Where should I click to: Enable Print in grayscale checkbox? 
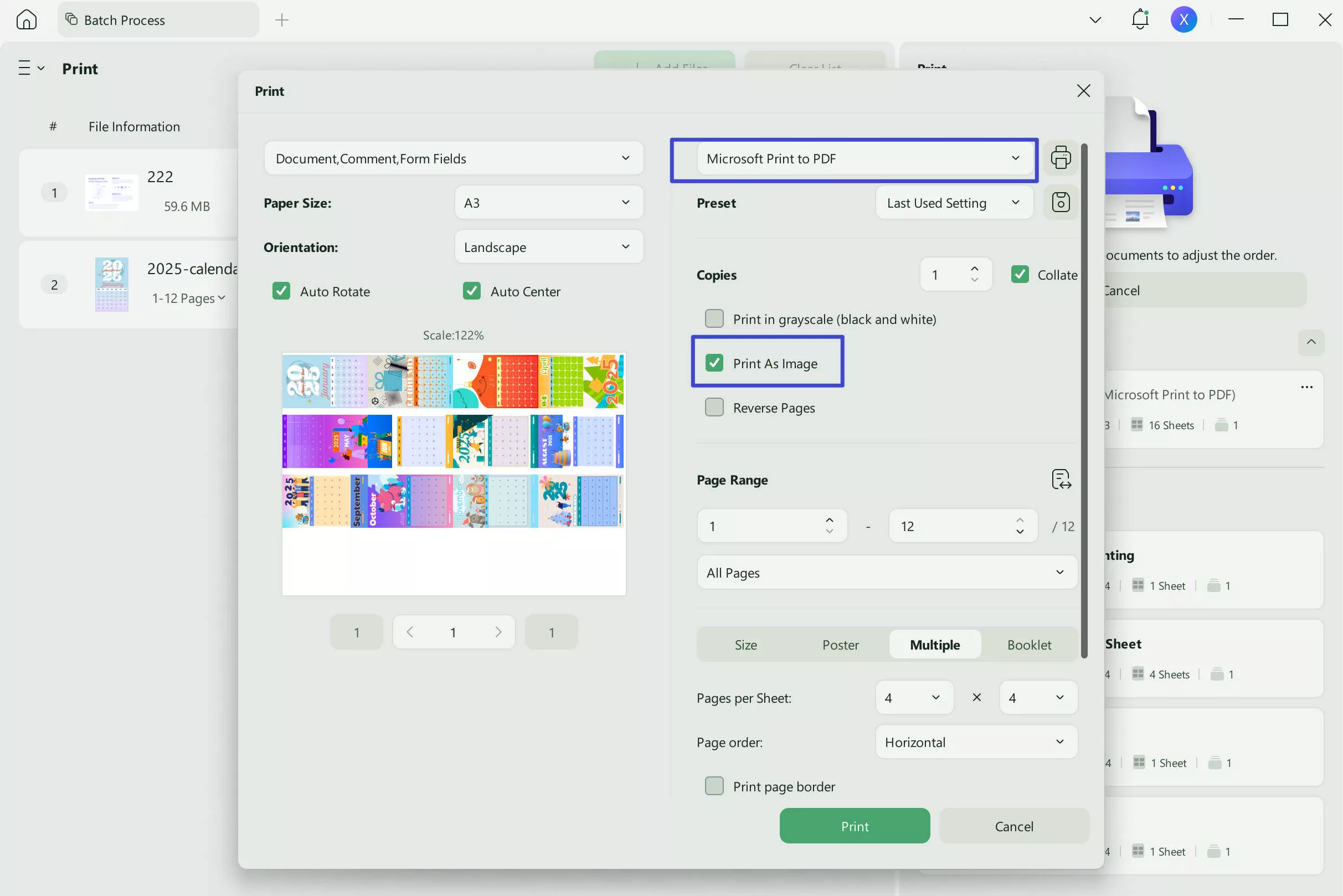714,319
